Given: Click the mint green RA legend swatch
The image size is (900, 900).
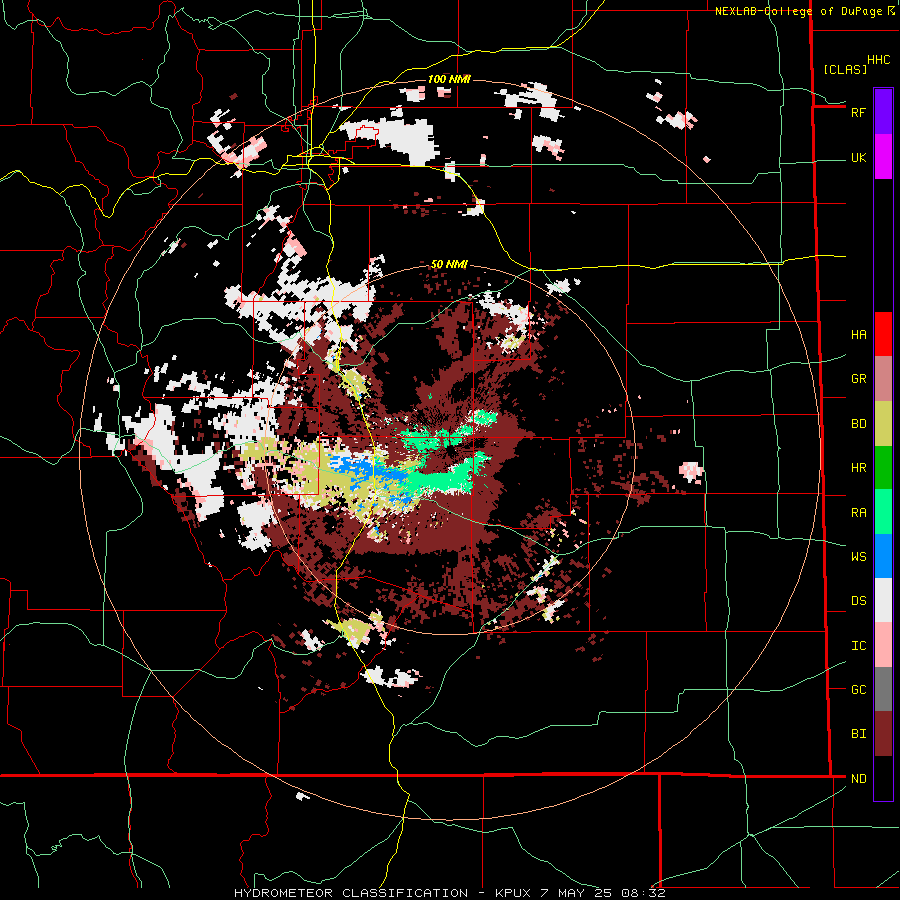Looking at the screenshot, I should [x=883, y=512].
